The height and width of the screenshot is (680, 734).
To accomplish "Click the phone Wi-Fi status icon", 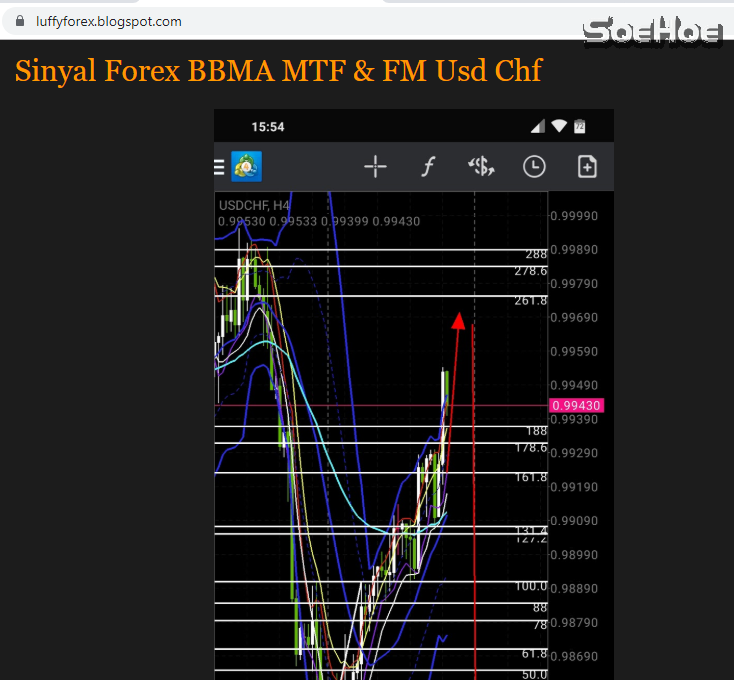I will (559, 127).
